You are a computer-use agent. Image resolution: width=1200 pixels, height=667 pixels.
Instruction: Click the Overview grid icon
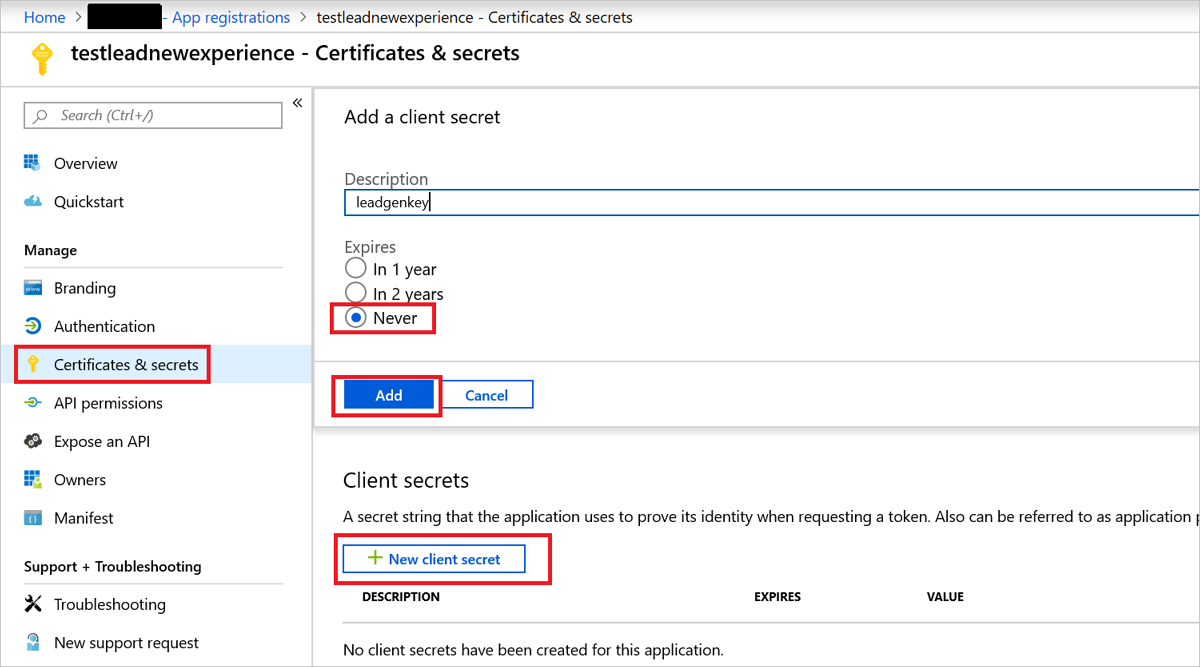33,163
